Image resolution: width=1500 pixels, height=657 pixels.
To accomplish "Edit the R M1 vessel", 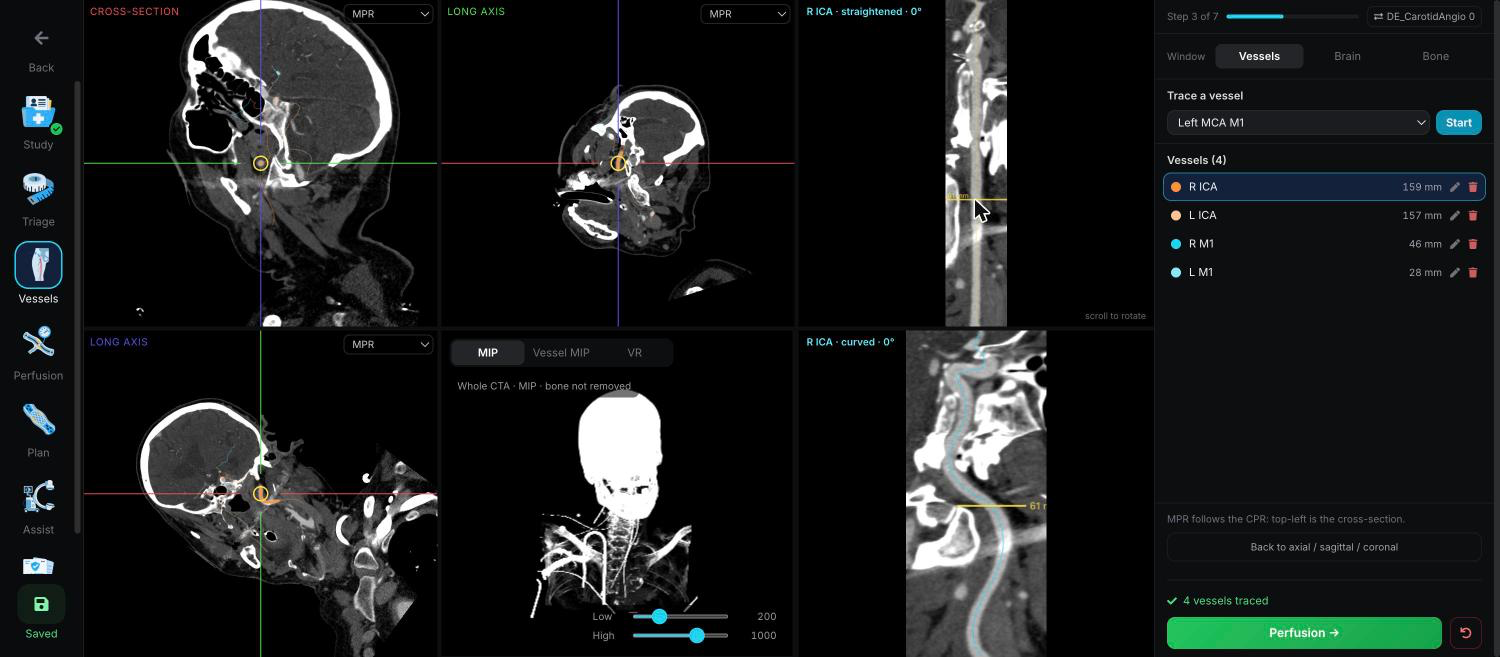I will point(1455,244).
